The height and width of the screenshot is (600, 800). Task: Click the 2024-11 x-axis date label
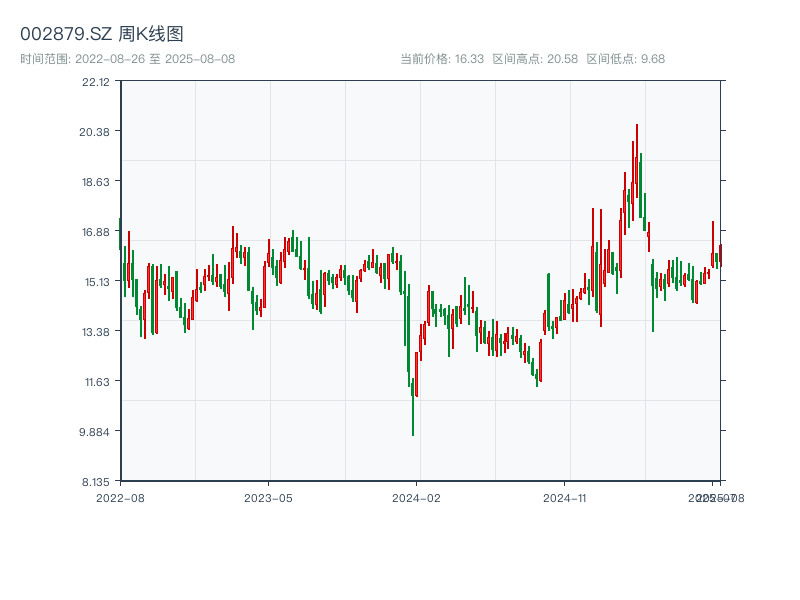point(564,497)
